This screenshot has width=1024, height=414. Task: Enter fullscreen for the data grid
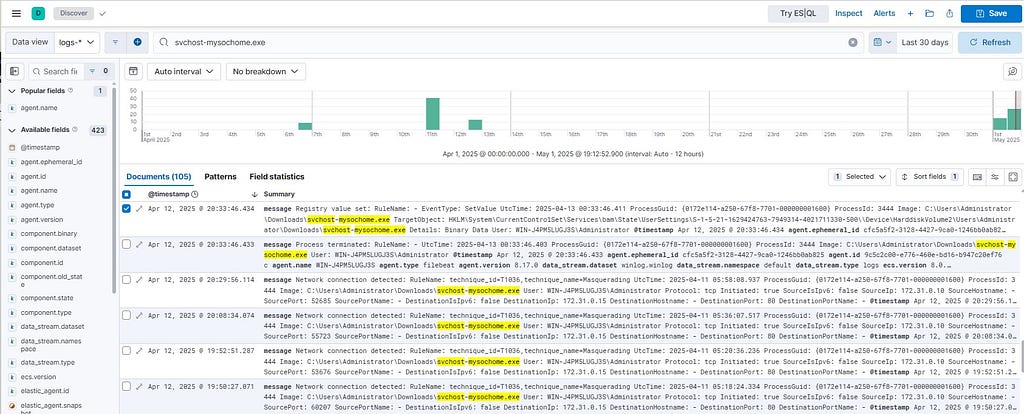click(x=1013, y=176)
